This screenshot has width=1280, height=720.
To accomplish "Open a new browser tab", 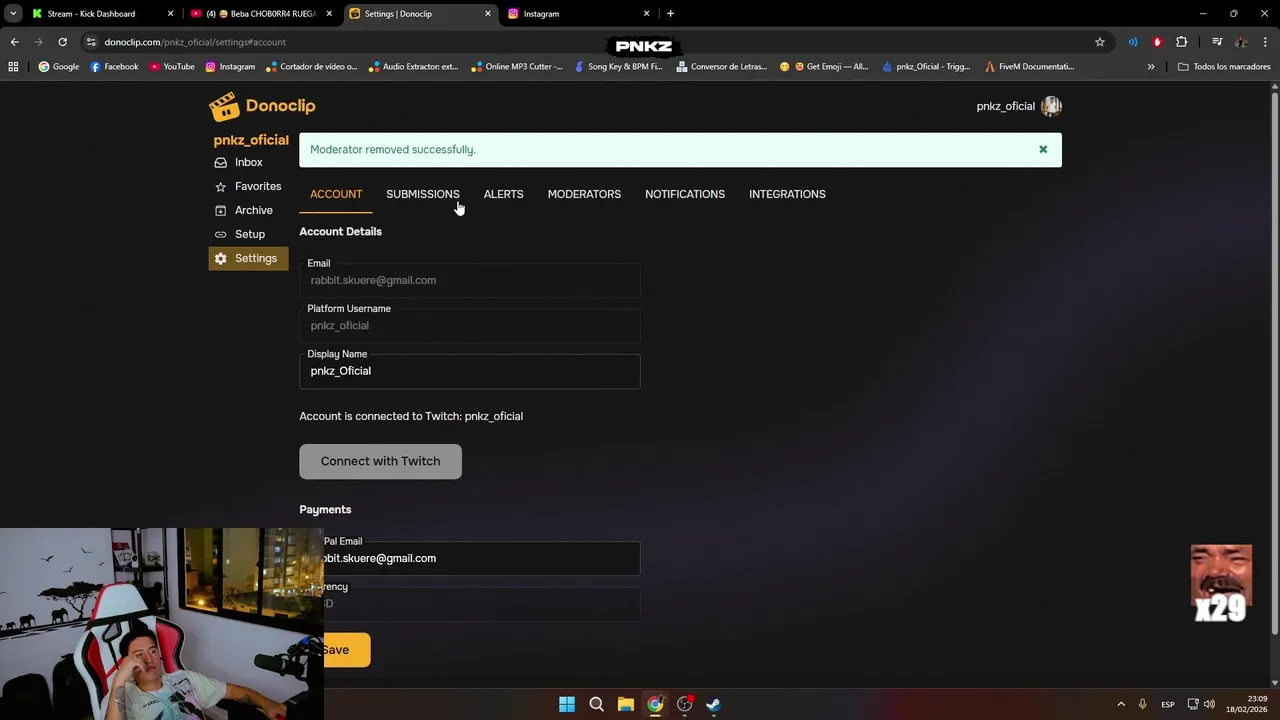I will coord(670,14).
